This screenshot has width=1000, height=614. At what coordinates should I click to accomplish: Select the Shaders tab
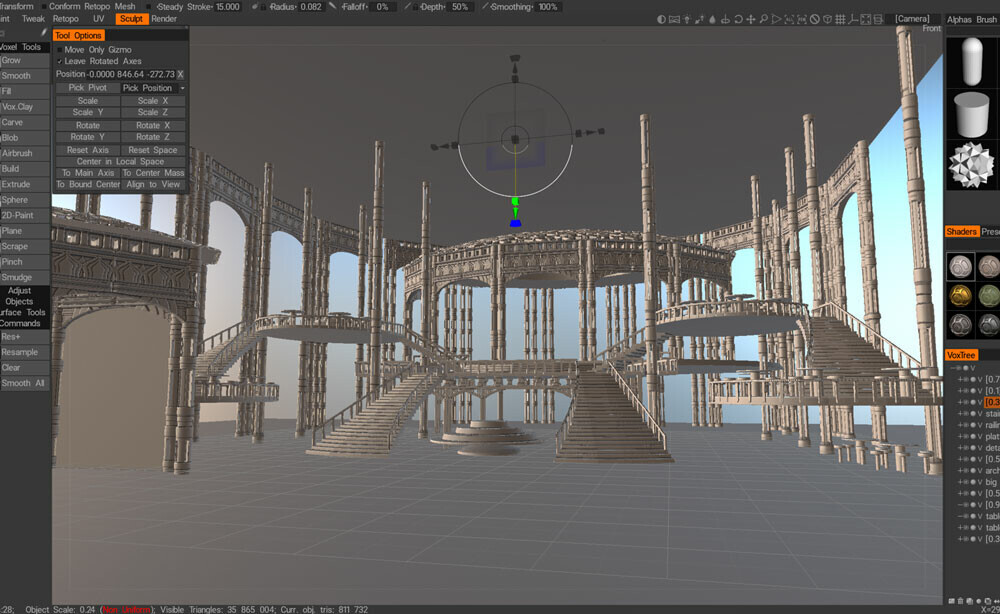[961, 231]
